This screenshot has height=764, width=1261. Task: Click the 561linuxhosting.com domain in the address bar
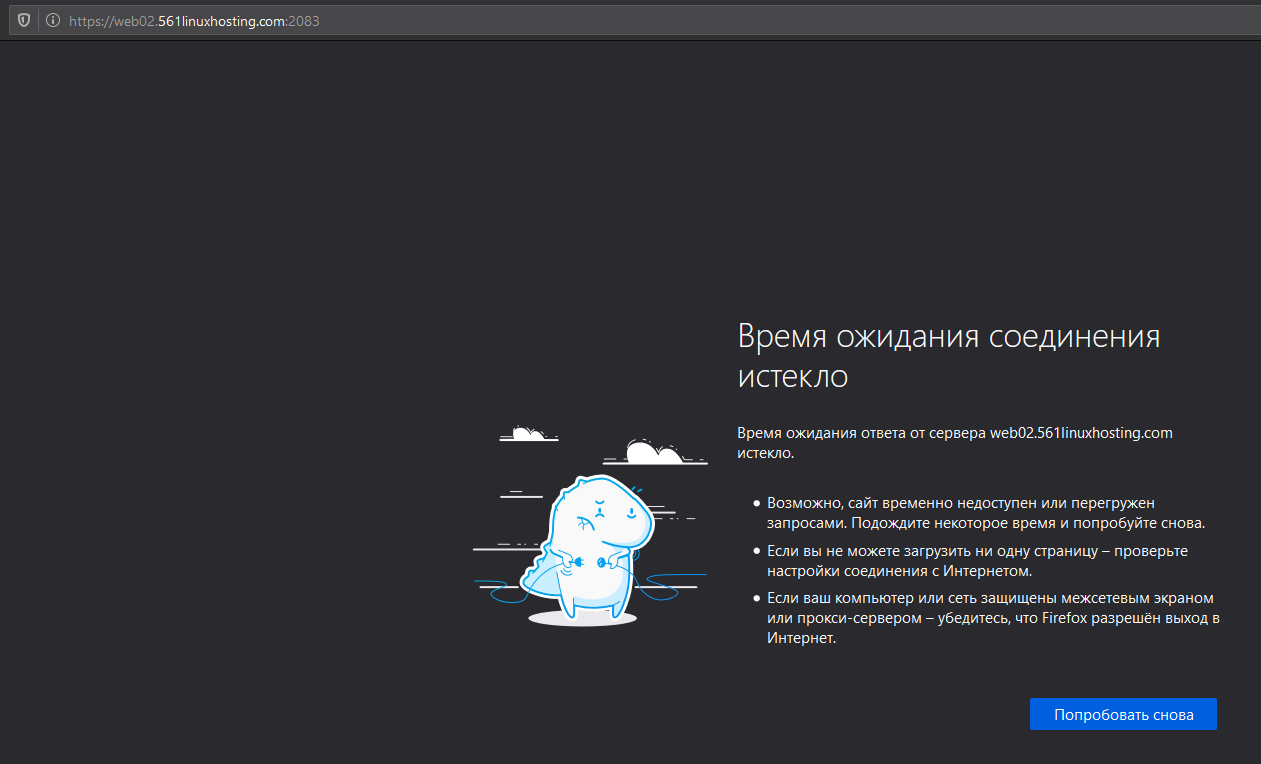(222, 20)
